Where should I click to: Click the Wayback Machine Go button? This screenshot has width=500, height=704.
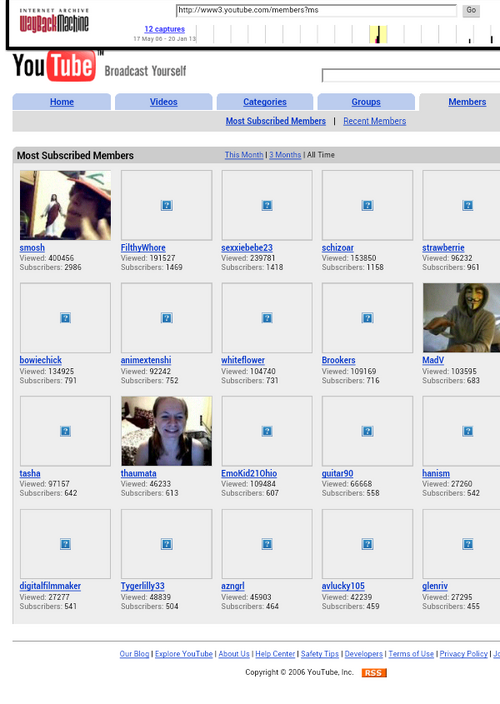471,10
